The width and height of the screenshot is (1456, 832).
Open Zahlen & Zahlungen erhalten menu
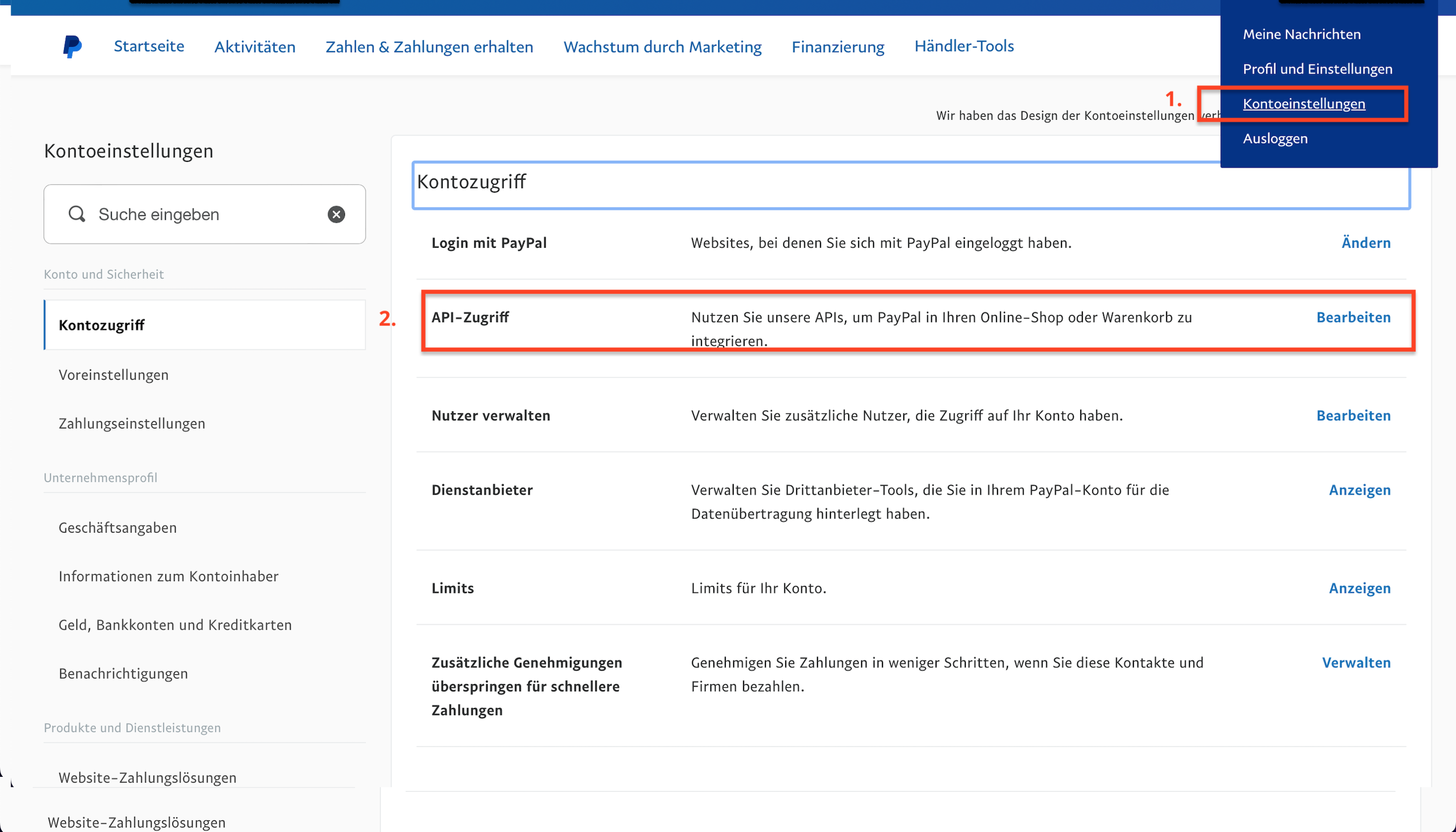(x=429, y=47)
